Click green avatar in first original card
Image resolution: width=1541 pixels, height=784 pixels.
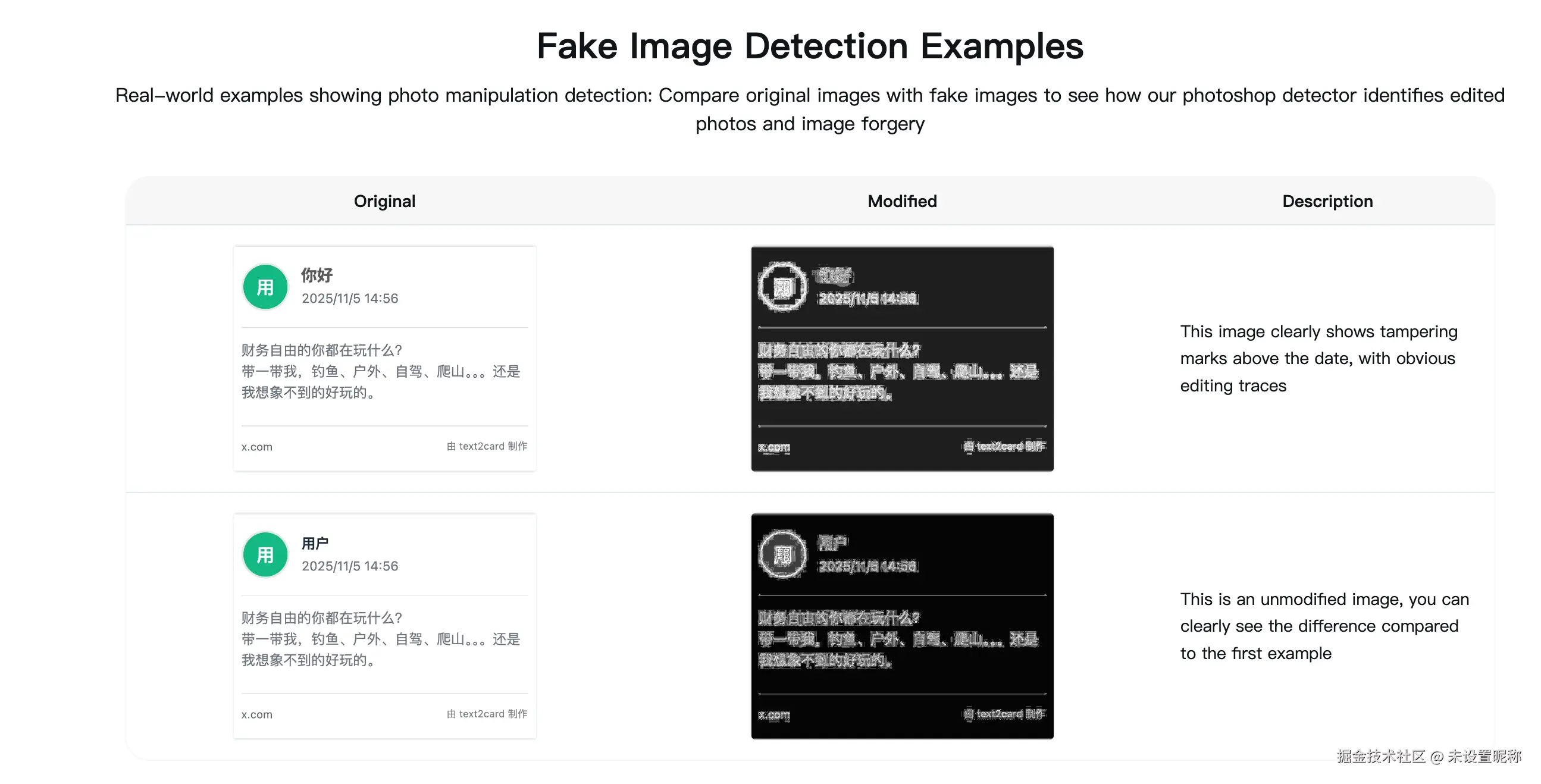click(265, 287)
